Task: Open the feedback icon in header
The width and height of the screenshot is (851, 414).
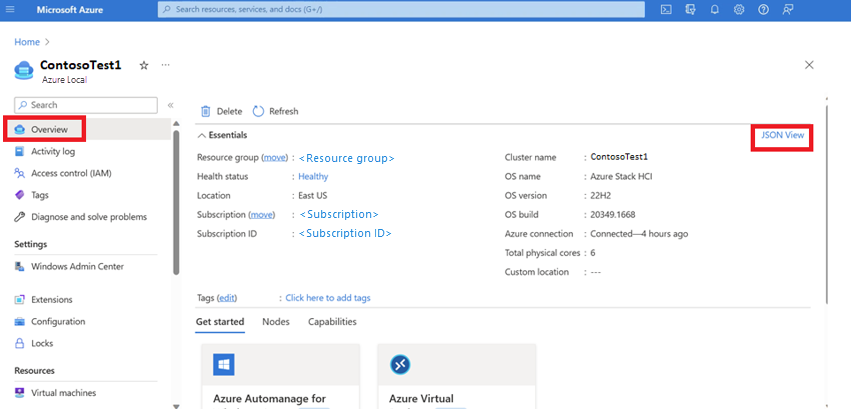Action: (788, 9)
